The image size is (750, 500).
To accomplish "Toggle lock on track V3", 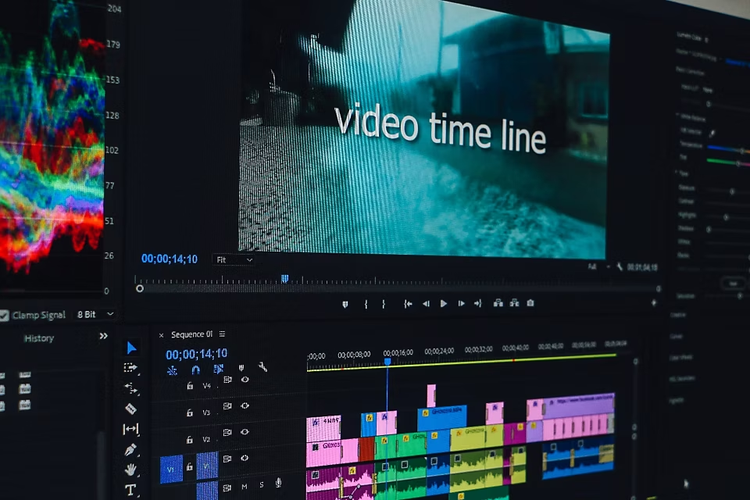I will [x=190, y=412].
